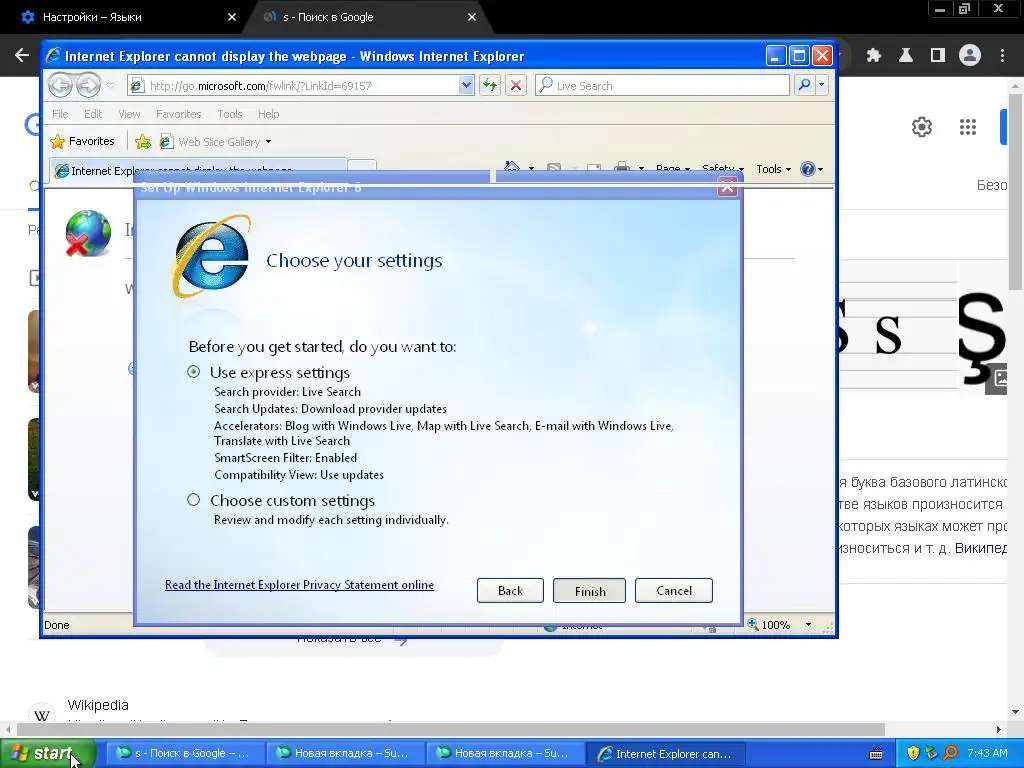Click the Chrome vertical scrollbar thumb
Viewport: 1024px width, 768px height.
[1015, 191]
